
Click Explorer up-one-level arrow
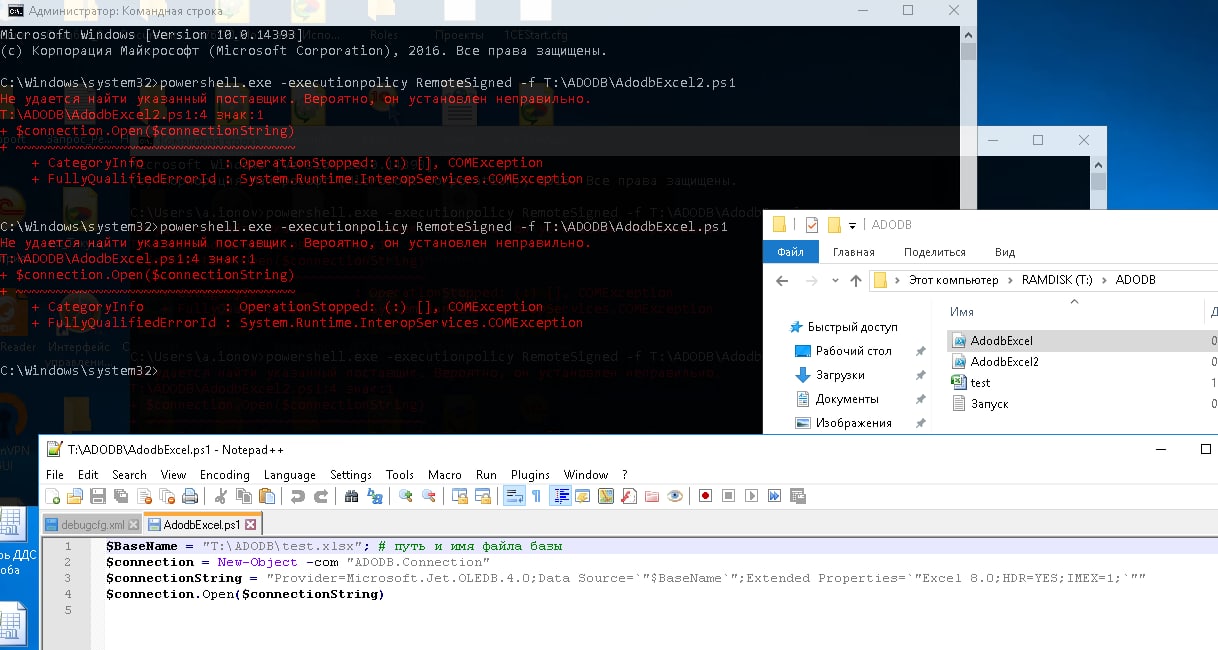[x=856, y=281]
